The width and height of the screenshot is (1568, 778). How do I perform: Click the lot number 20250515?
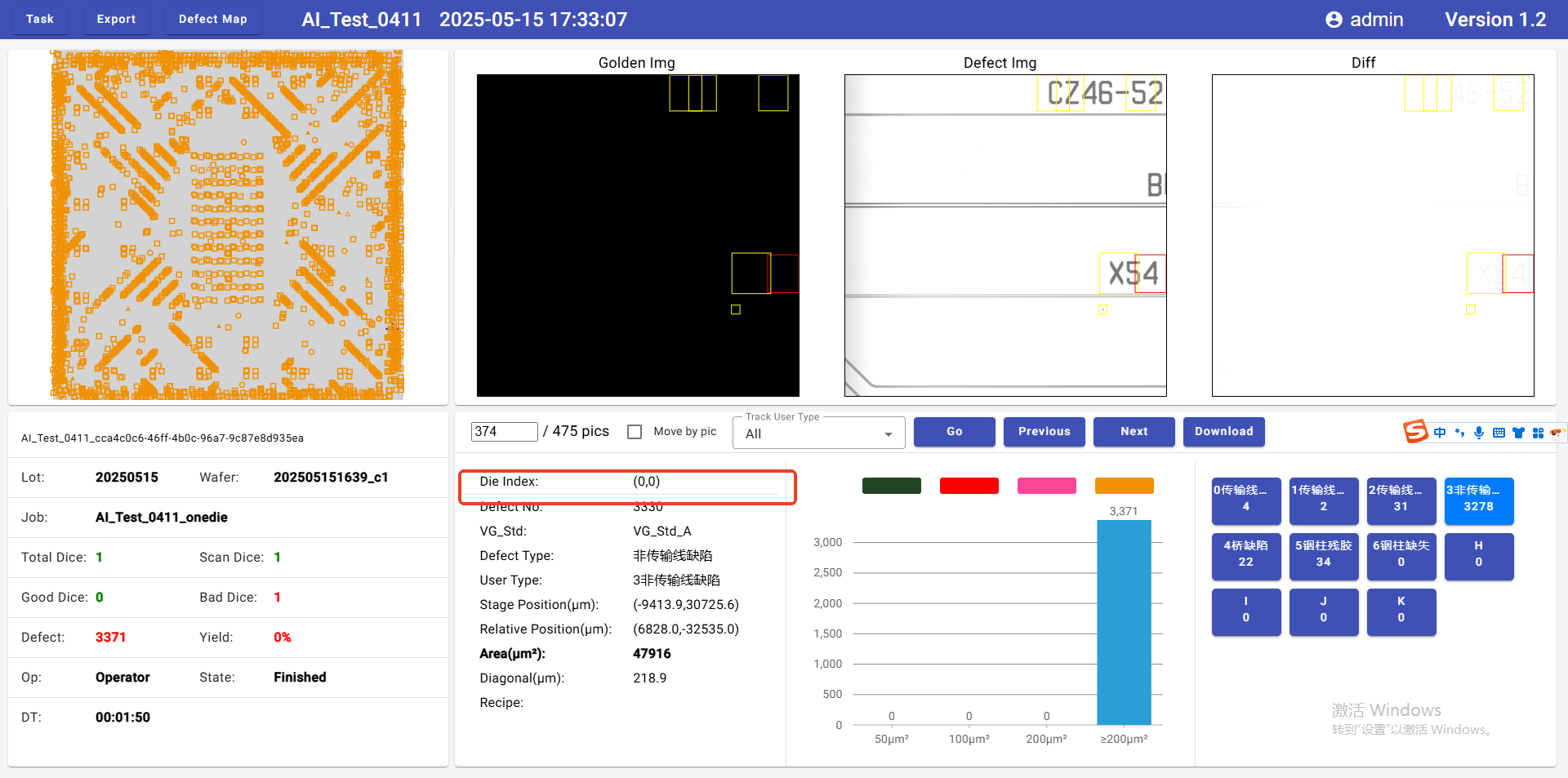click(127, 478)
